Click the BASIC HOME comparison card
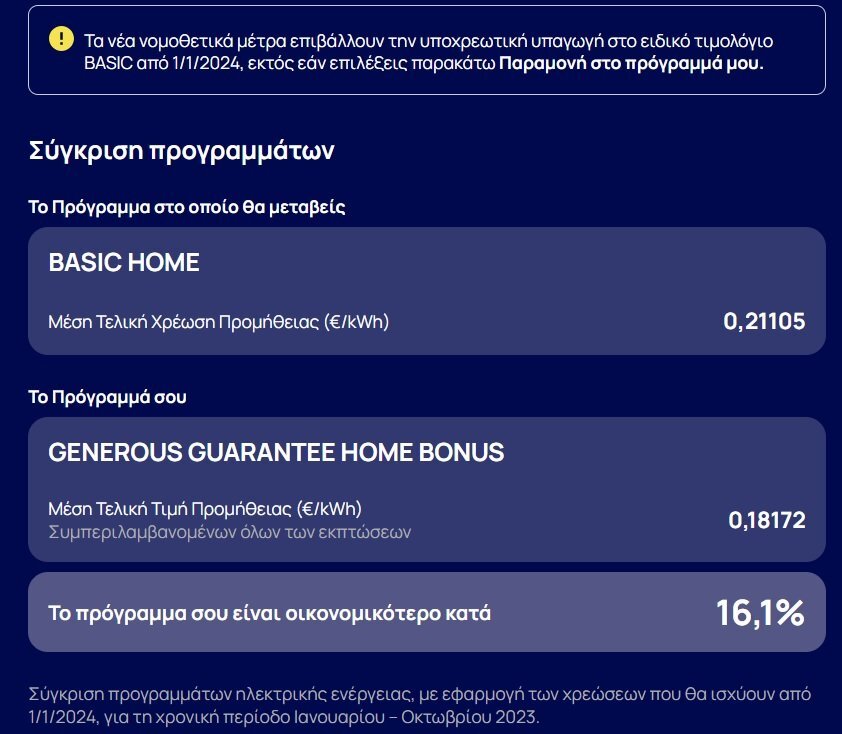This screenshot has height=734, width=842. 427,290
